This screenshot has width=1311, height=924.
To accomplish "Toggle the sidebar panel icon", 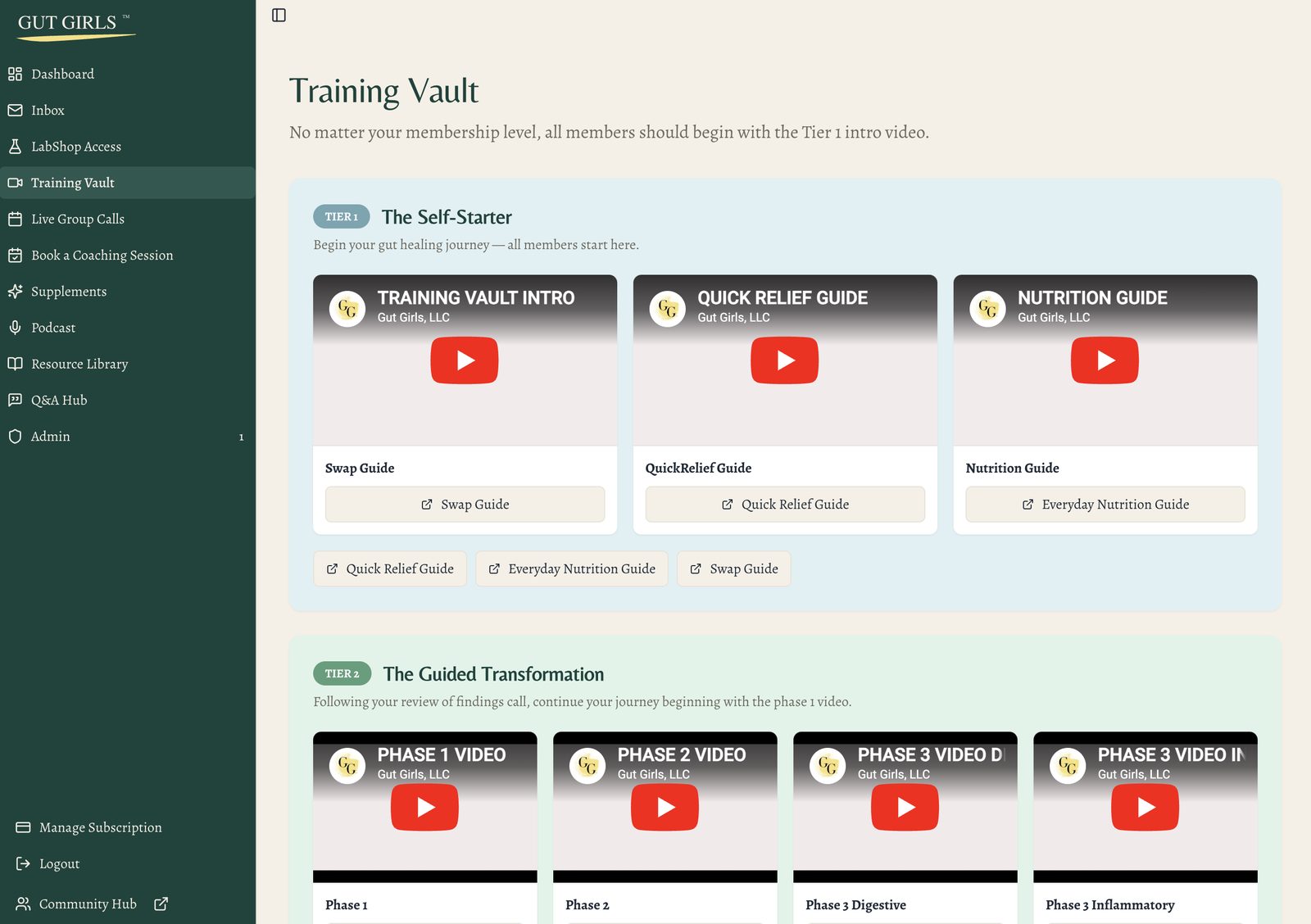I will coord(279,15).
